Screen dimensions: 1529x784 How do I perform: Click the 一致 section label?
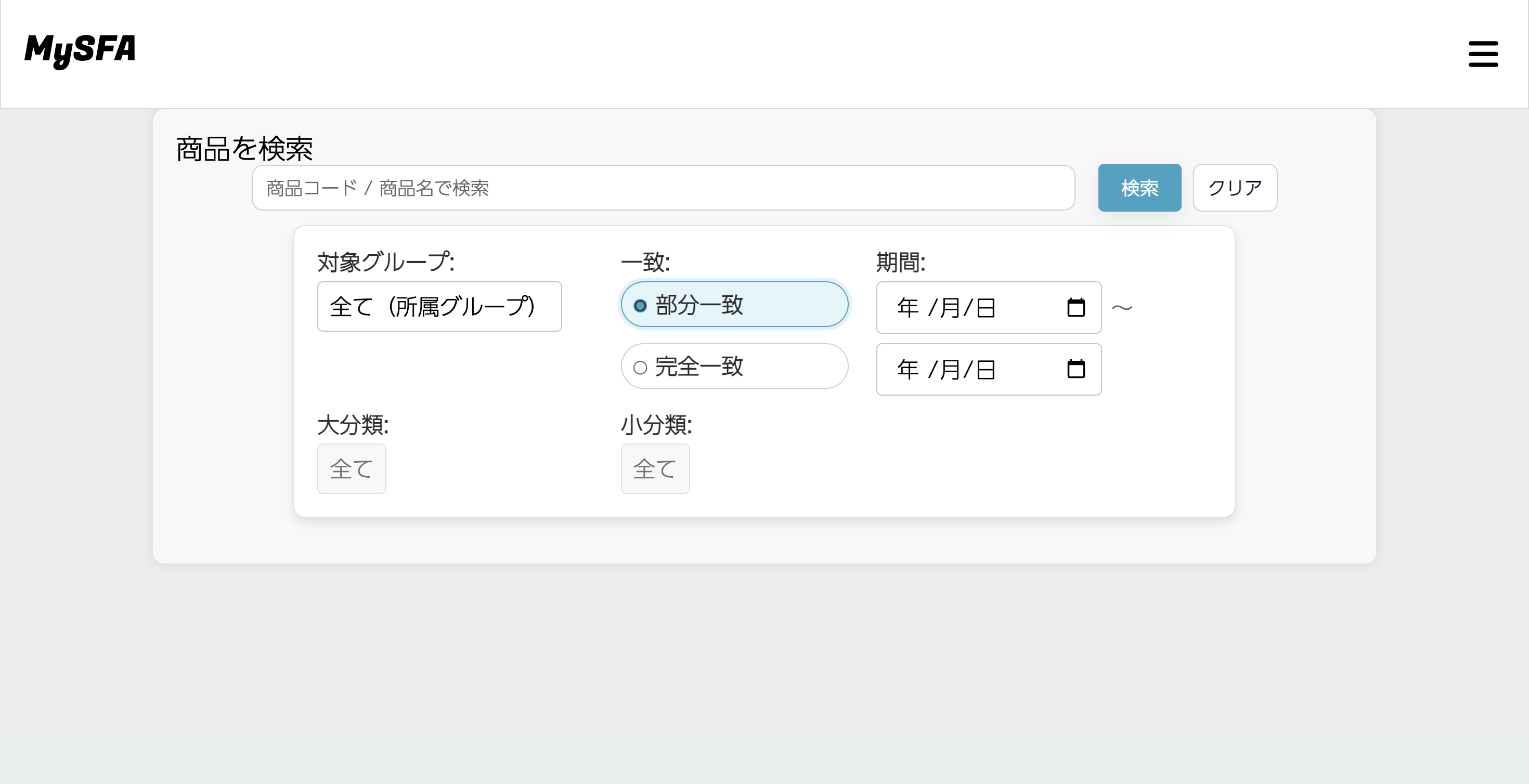(x=644, y=261)
